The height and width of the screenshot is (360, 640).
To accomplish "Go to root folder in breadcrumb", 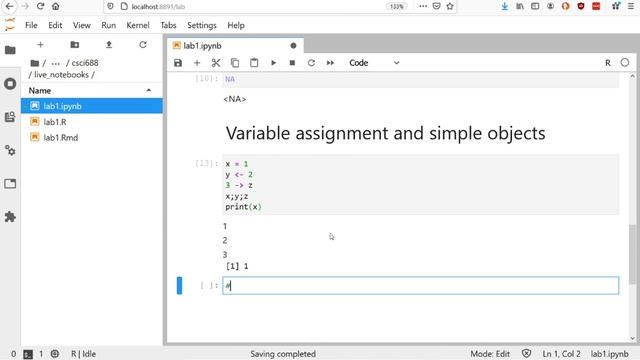I will pos(35,63).
